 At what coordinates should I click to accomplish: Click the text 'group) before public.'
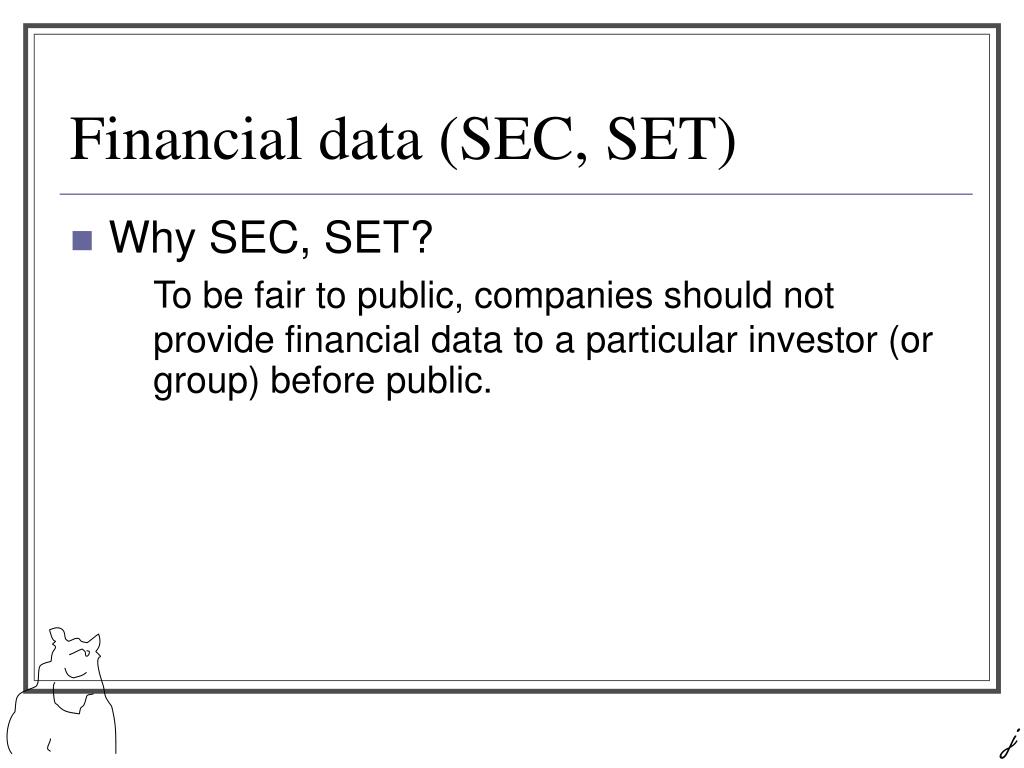click(x=322, y=382)
